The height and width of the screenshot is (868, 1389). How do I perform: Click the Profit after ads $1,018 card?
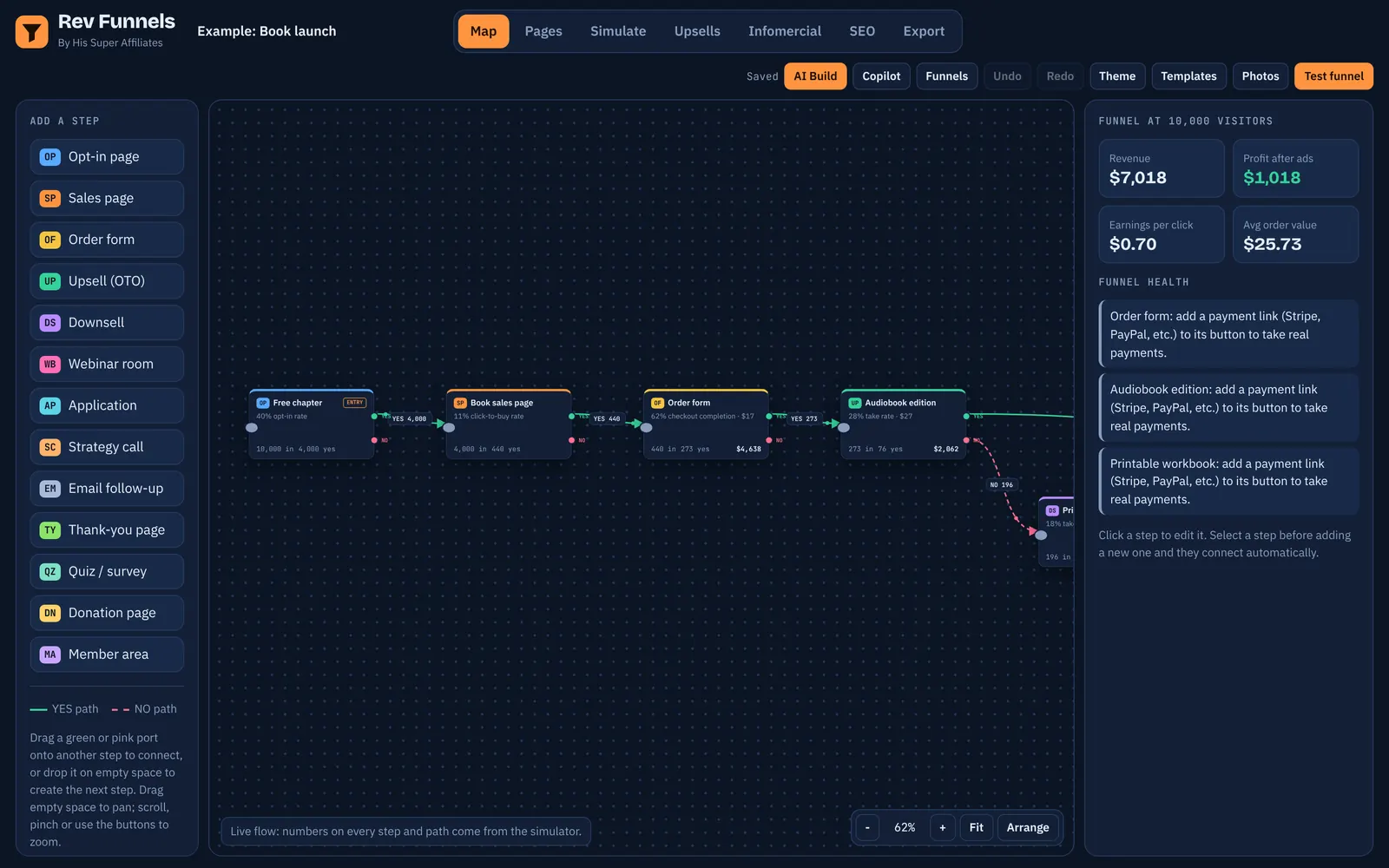1295,168
